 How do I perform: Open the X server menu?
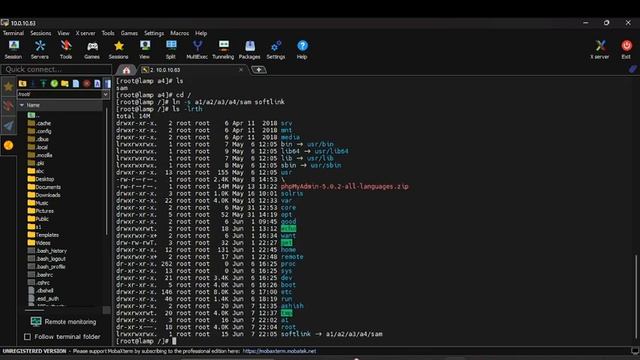(85, 33)
